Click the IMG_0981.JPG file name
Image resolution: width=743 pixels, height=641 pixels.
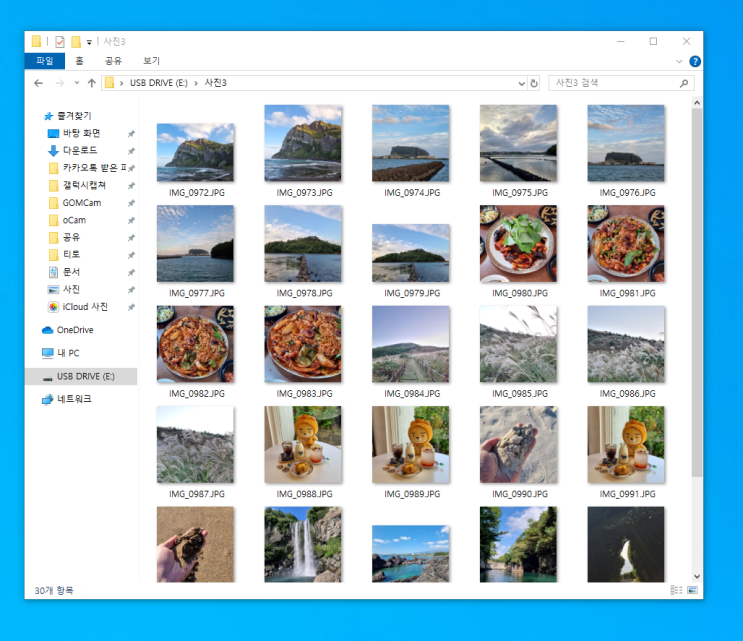pos(627,293)
